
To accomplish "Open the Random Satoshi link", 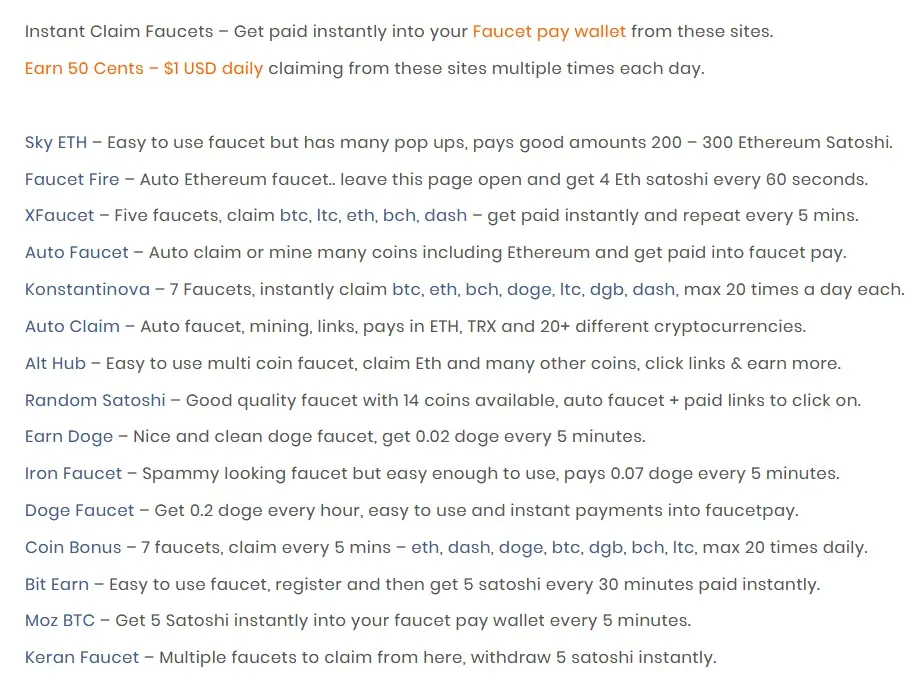I will 95,401.
